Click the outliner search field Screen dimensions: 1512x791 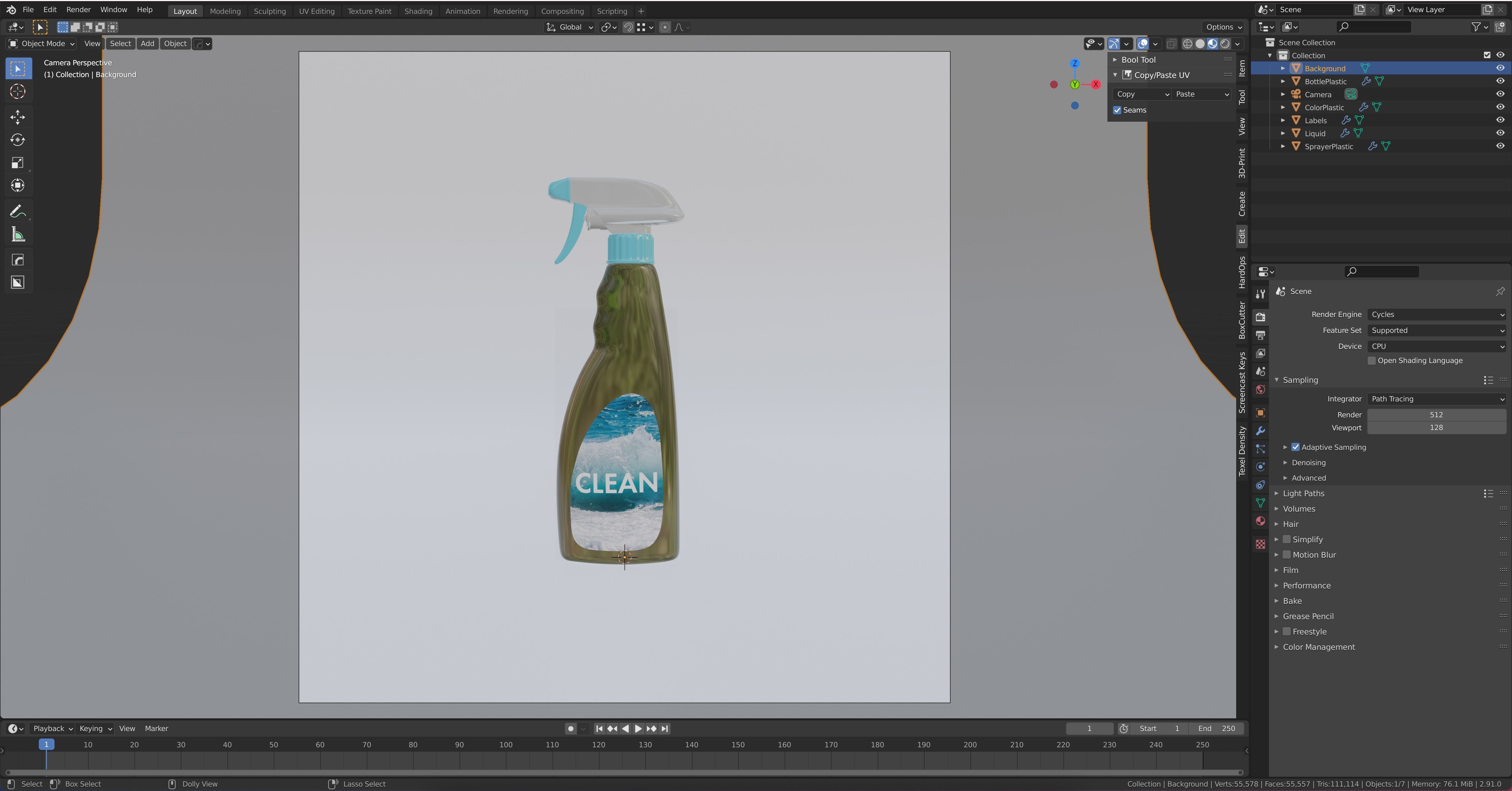(x=1373, y=26)
